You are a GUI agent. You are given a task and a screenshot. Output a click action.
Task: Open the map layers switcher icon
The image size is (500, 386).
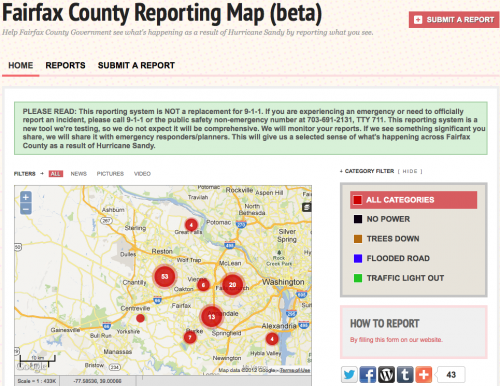(x=306, y=207)
